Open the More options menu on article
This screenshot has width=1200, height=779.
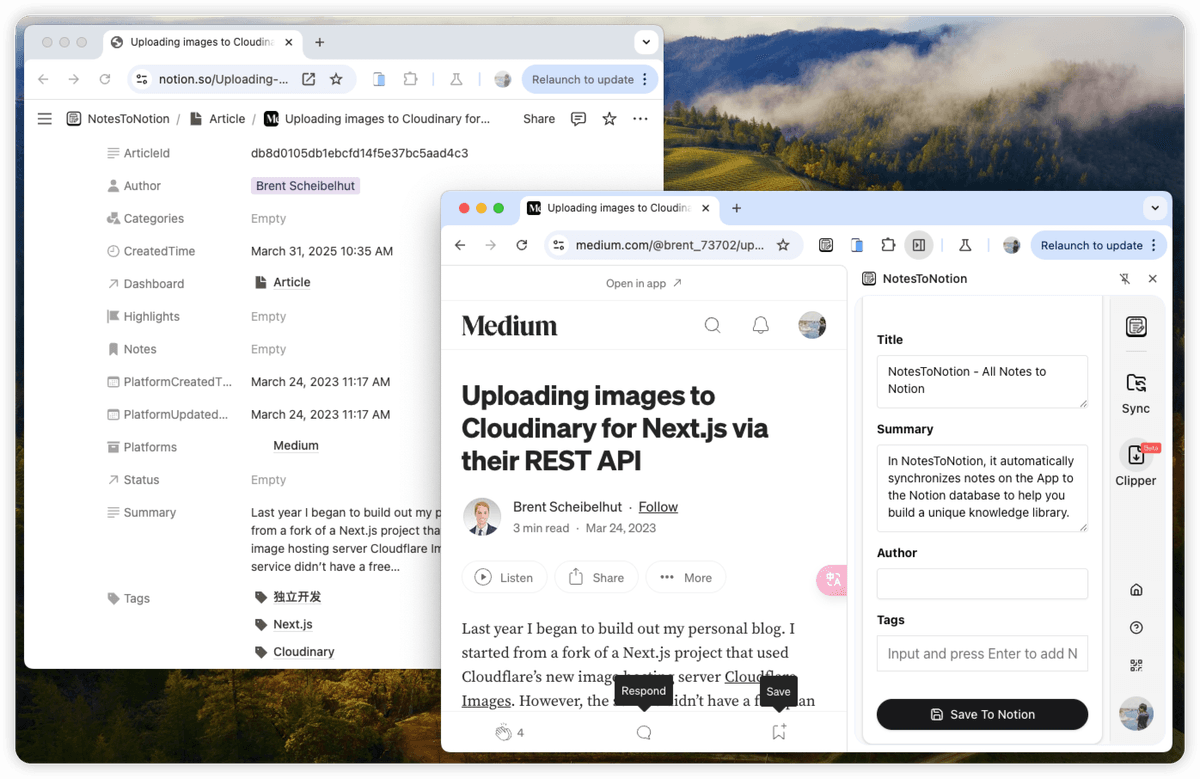click(x=686, y=577)
